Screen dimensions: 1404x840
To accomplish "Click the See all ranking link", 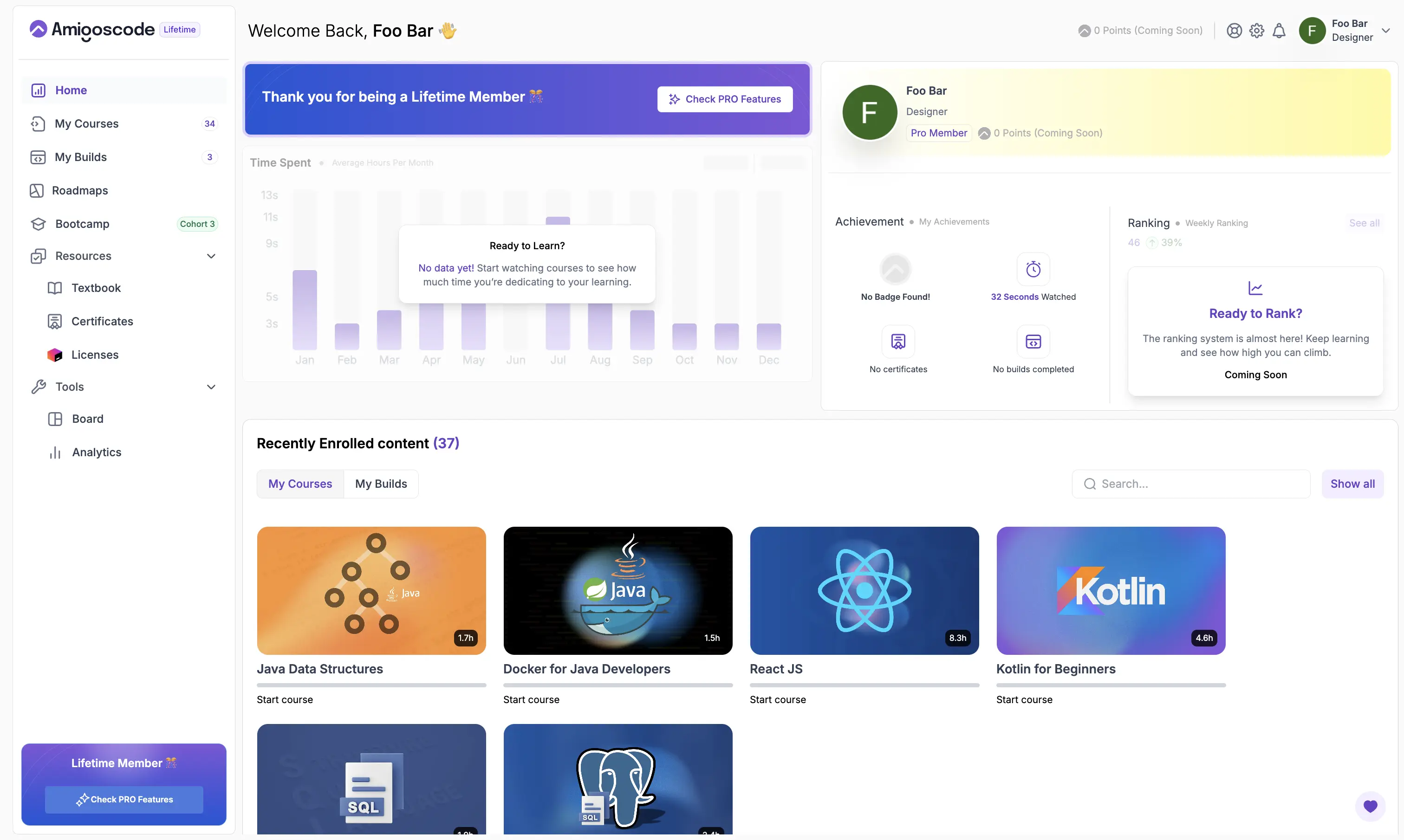I will (x=1364, y=223).
